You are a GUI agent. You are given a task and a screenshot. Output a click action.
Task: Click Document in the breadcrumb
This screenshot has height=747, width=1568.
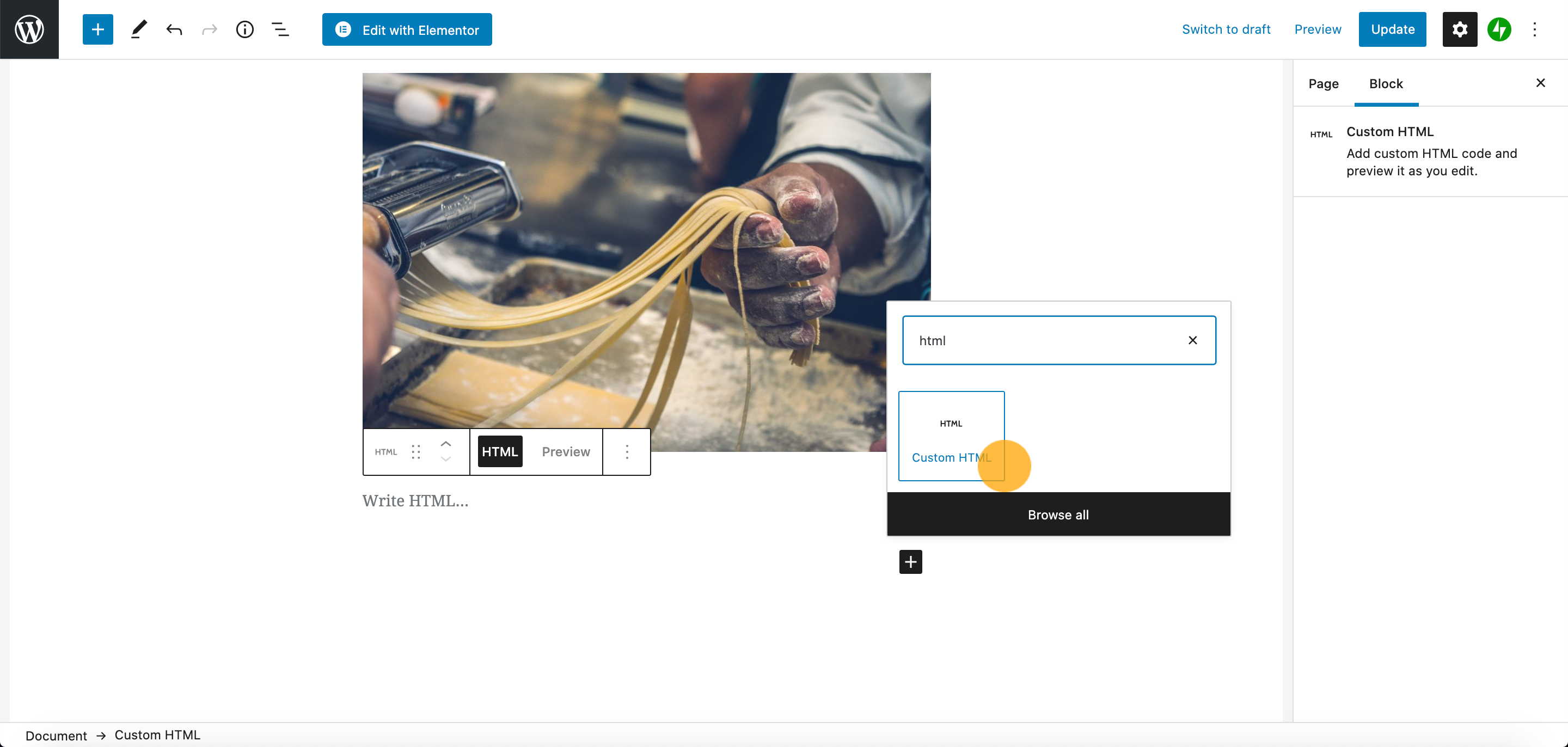tap(56, 736)
